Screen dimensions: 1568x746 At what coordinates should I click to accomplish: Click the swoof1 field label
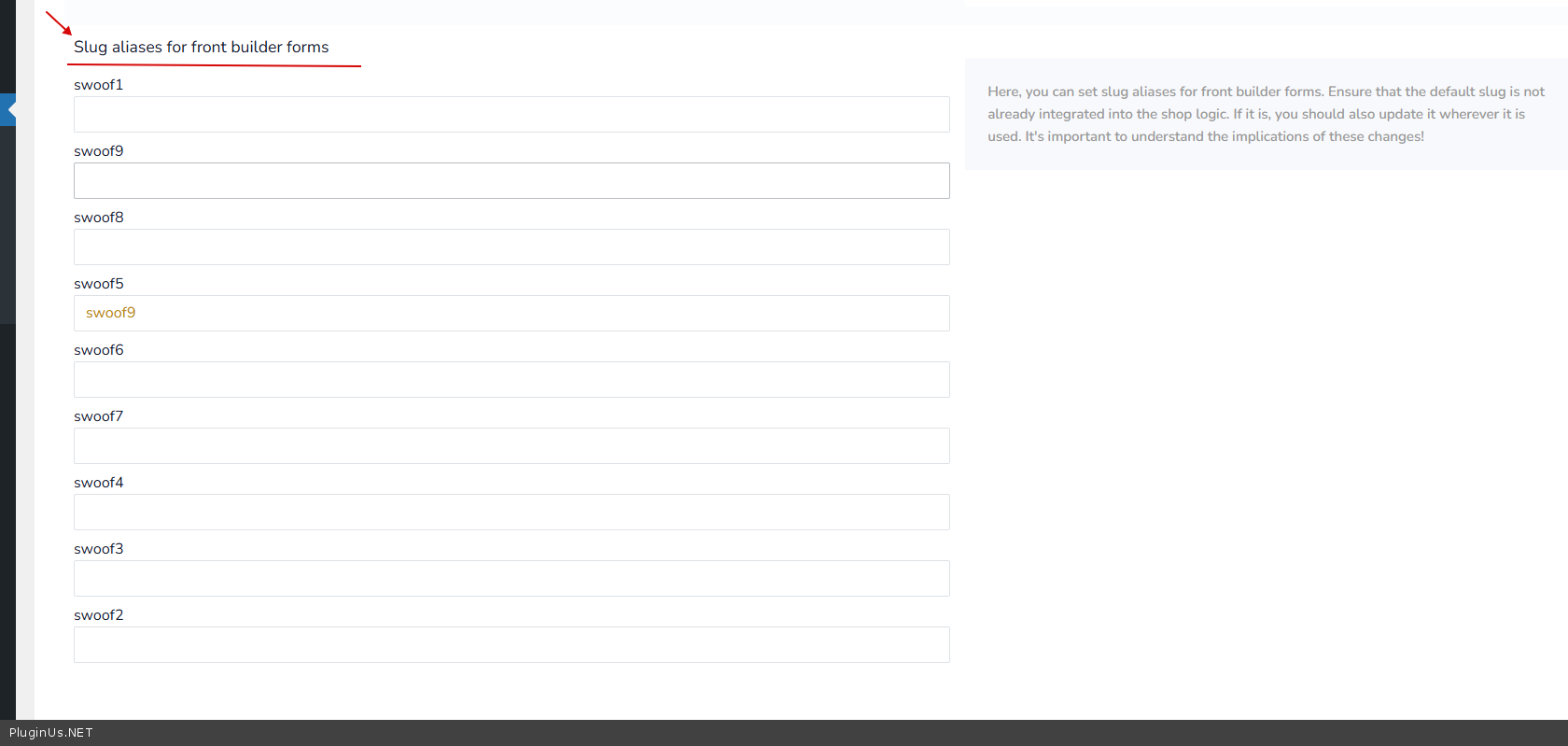coord(98,85)
